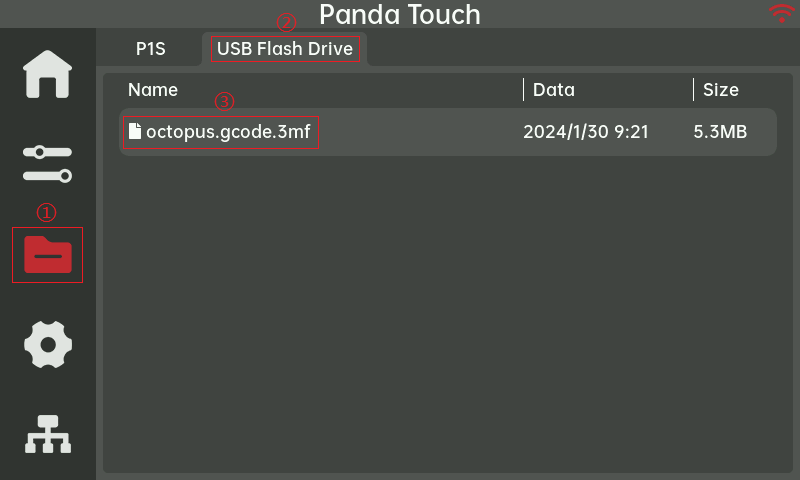800x480 pixels.
Task: Click the Data column header
Action: pos(553,90)
